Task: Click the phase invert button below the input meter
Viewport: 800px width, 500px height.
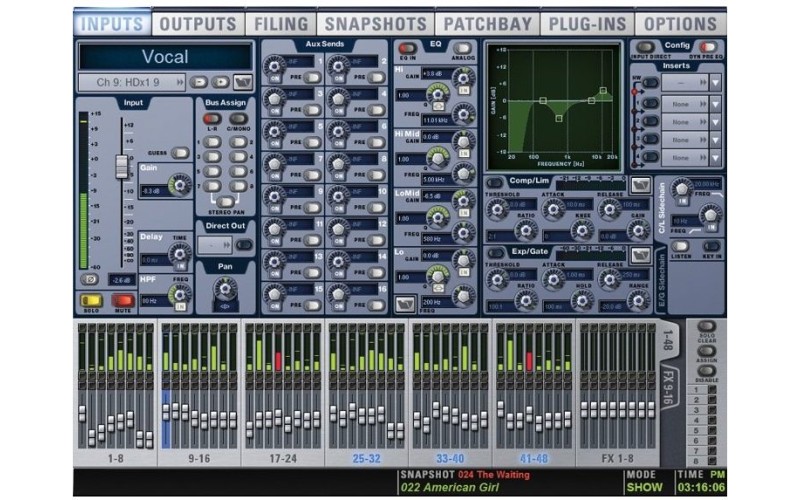Action: click(90, 279)
